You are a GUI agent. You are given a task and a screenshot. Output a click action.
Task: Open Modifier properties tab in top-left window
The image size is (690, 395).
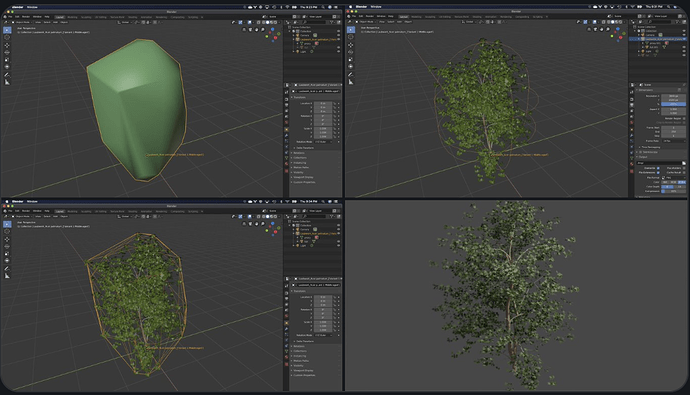tap(286, 135)
